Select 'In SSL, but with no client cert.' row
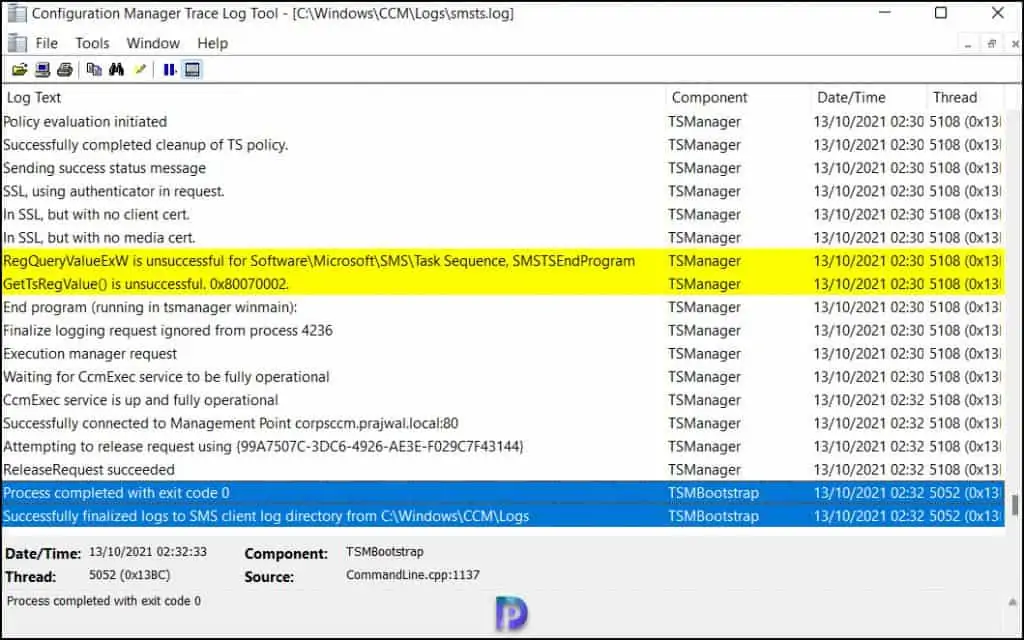This screenshot has width=1024, height=640. click(x=502, y=214)
